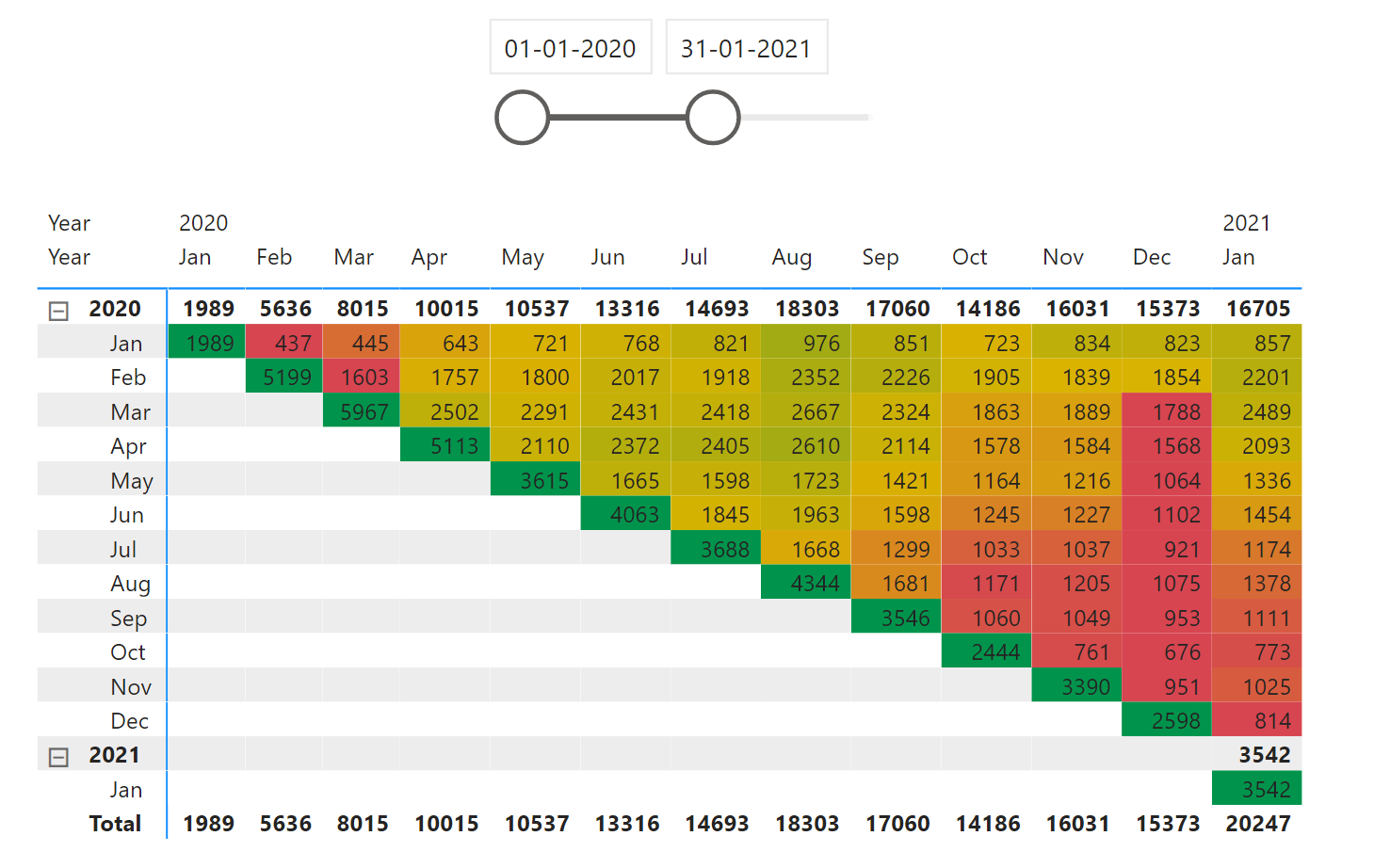This screenshot has height=868, width=1390.
Task: Select the Oct row header
Action: tap(128, 652)
